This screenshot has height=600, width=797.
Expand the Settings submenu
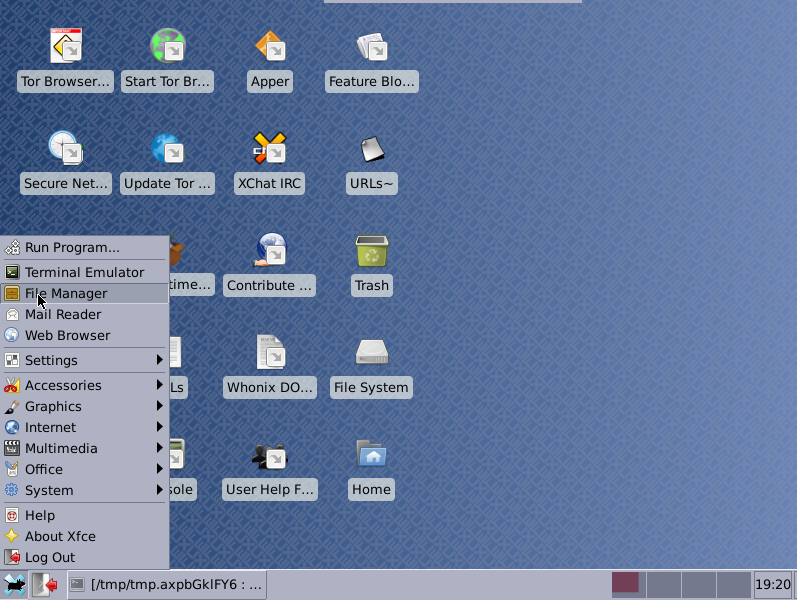coord(84,360)
